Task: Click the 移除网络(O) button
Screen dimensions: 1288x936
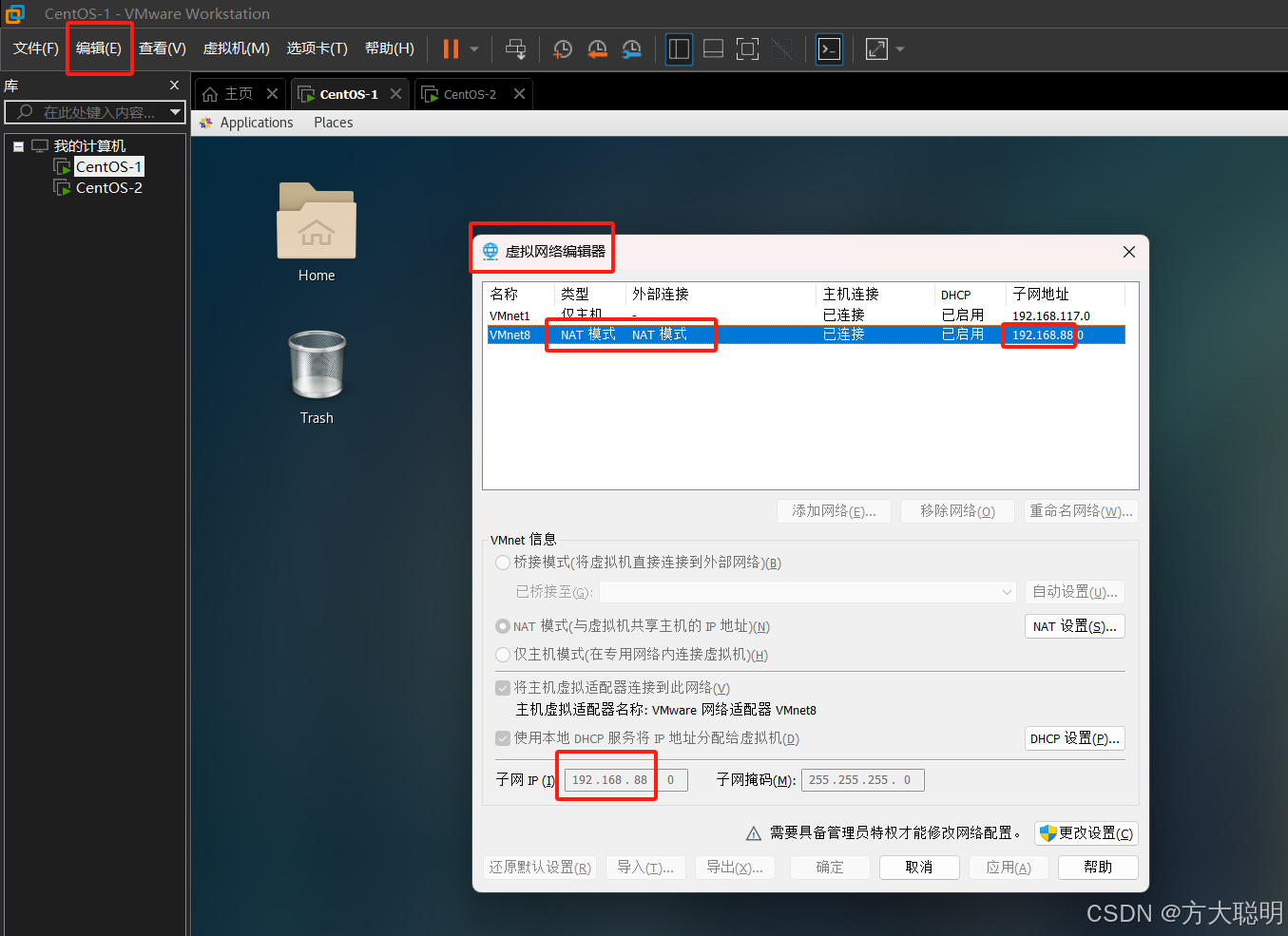Action: click(x=957, y=511)
